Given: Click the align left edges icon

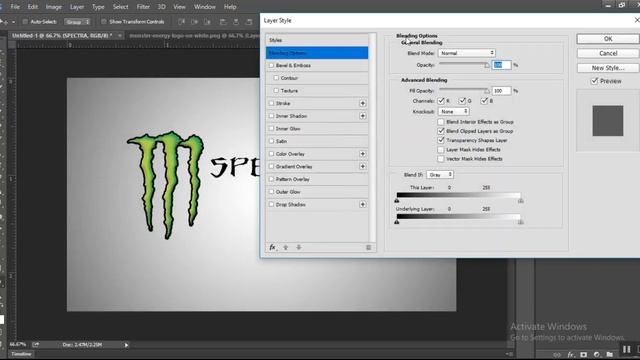Looking at the screenshot, I should [223, 22].
